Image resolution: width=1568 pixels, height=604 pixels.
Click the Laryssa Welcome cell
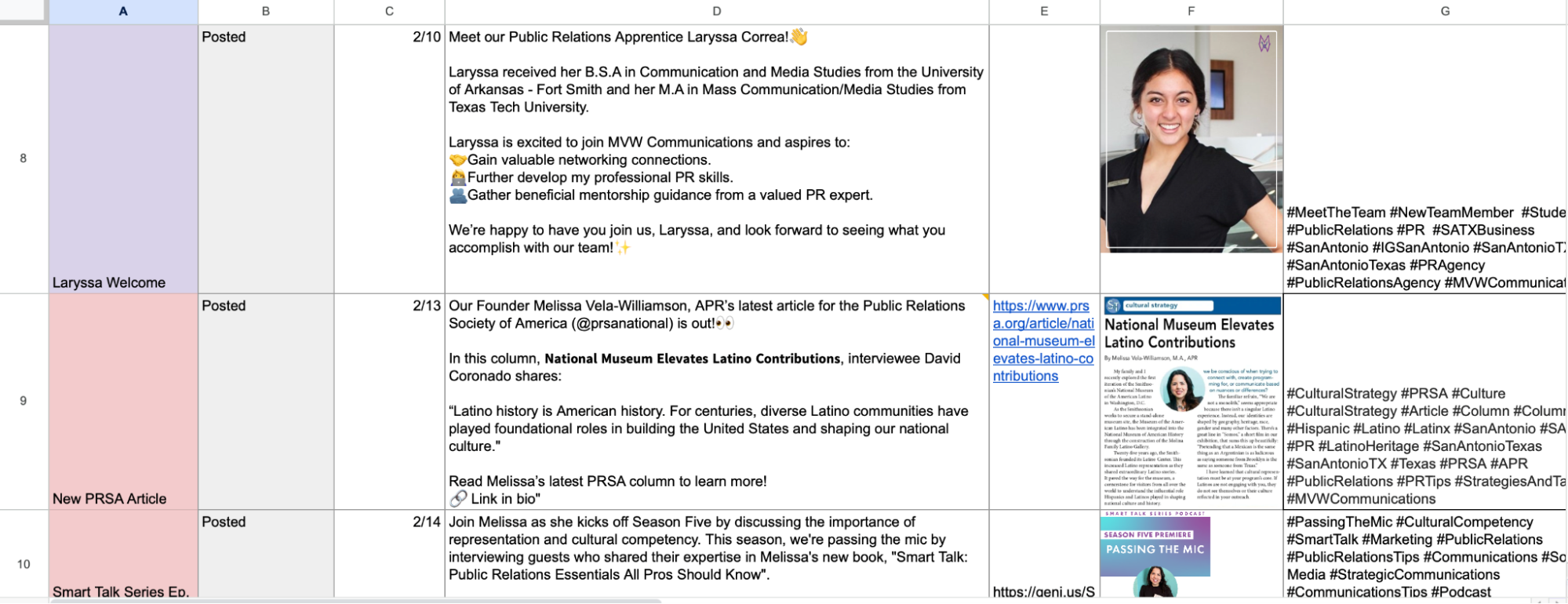[x=123, y=158]
